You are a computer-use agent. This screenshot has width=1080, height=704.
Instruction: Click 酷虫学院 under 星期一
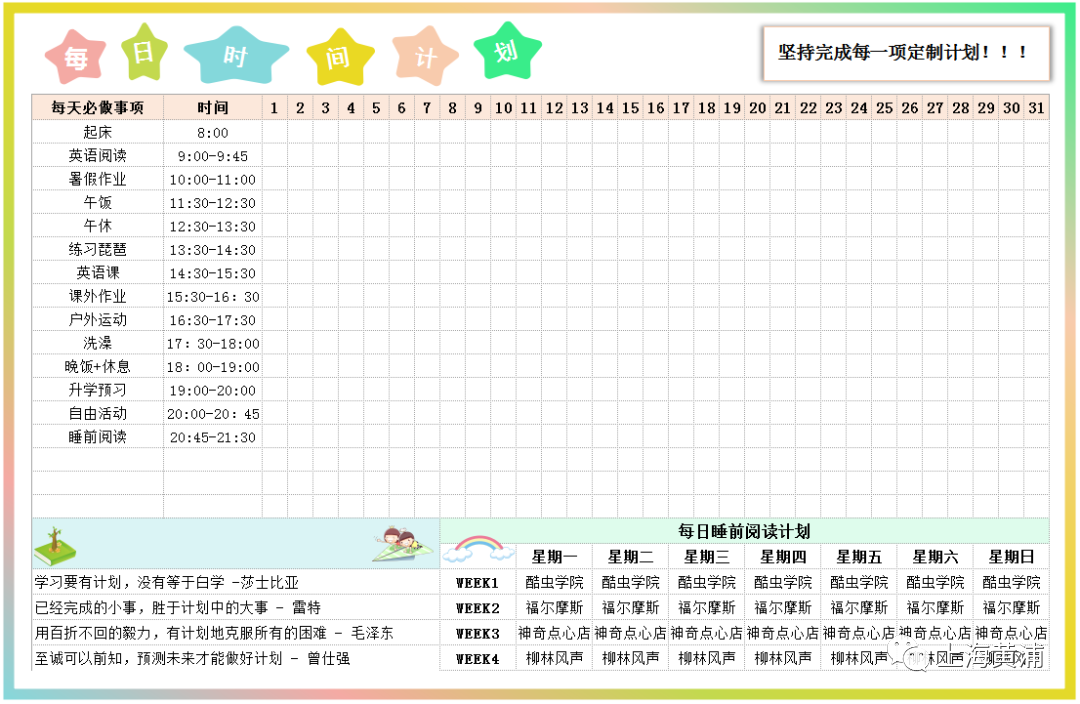click(554, 583)
